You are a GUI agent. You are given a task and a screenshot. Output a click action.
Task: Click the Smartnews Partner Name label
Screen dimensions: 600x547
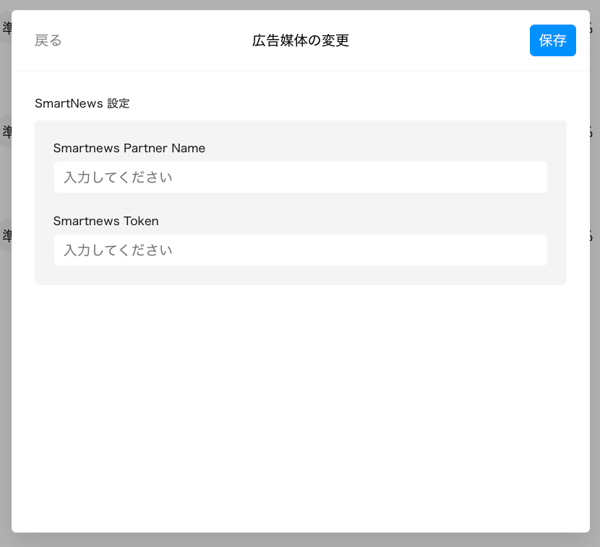click(129, 148)
